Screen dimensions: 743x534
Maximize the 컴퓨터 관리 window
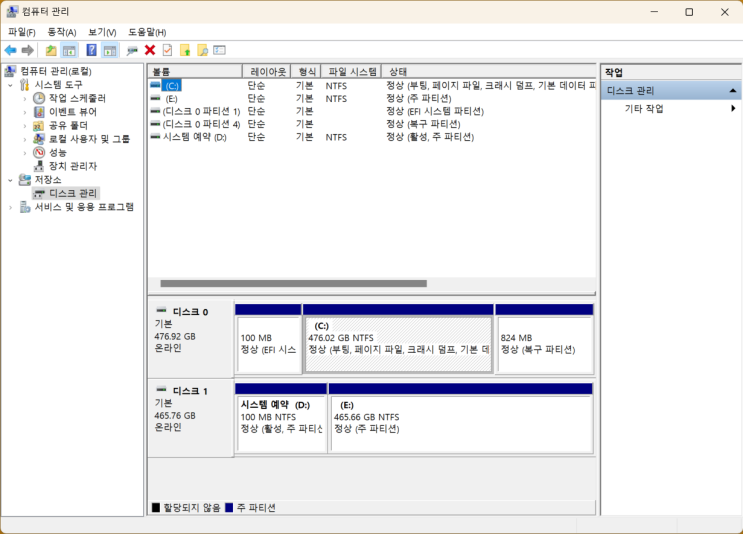(x=689, y=12)
